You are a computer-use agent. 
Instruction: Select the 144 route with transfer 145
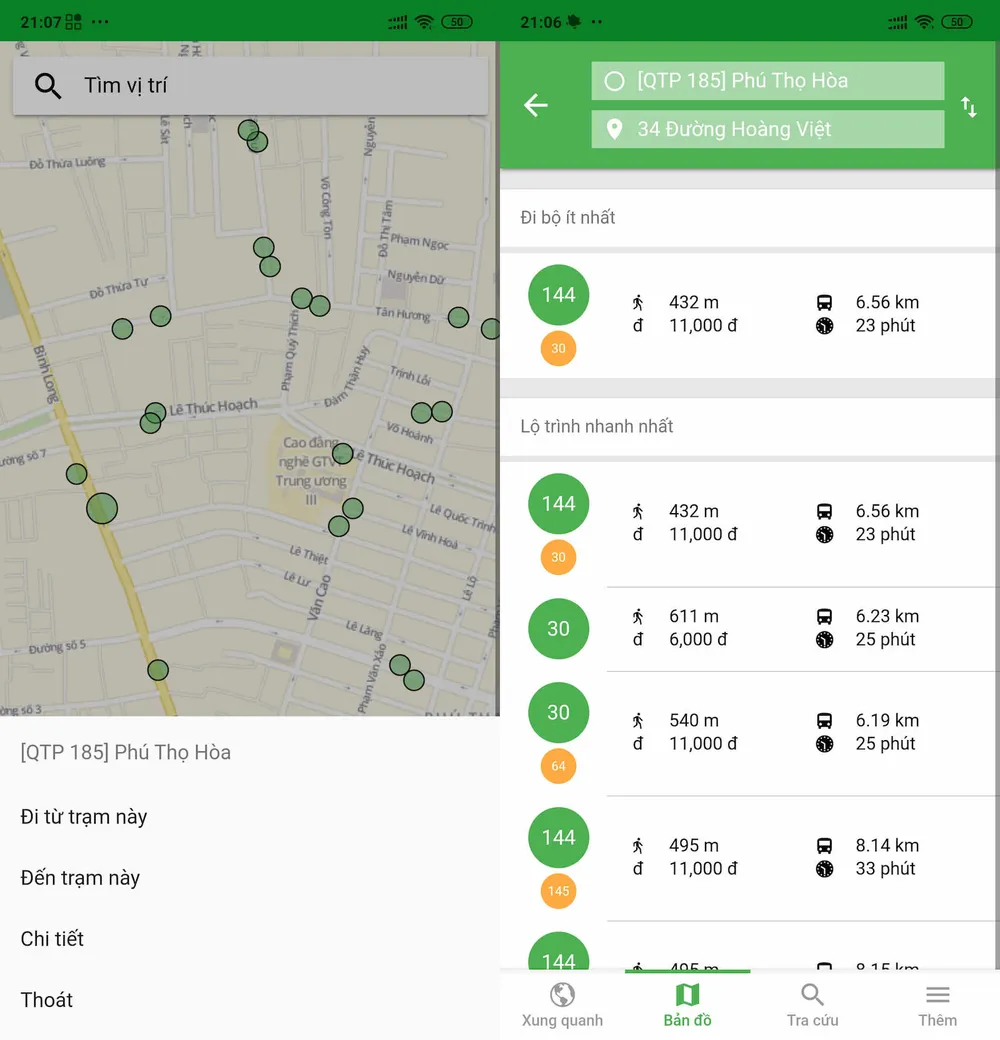750,857
